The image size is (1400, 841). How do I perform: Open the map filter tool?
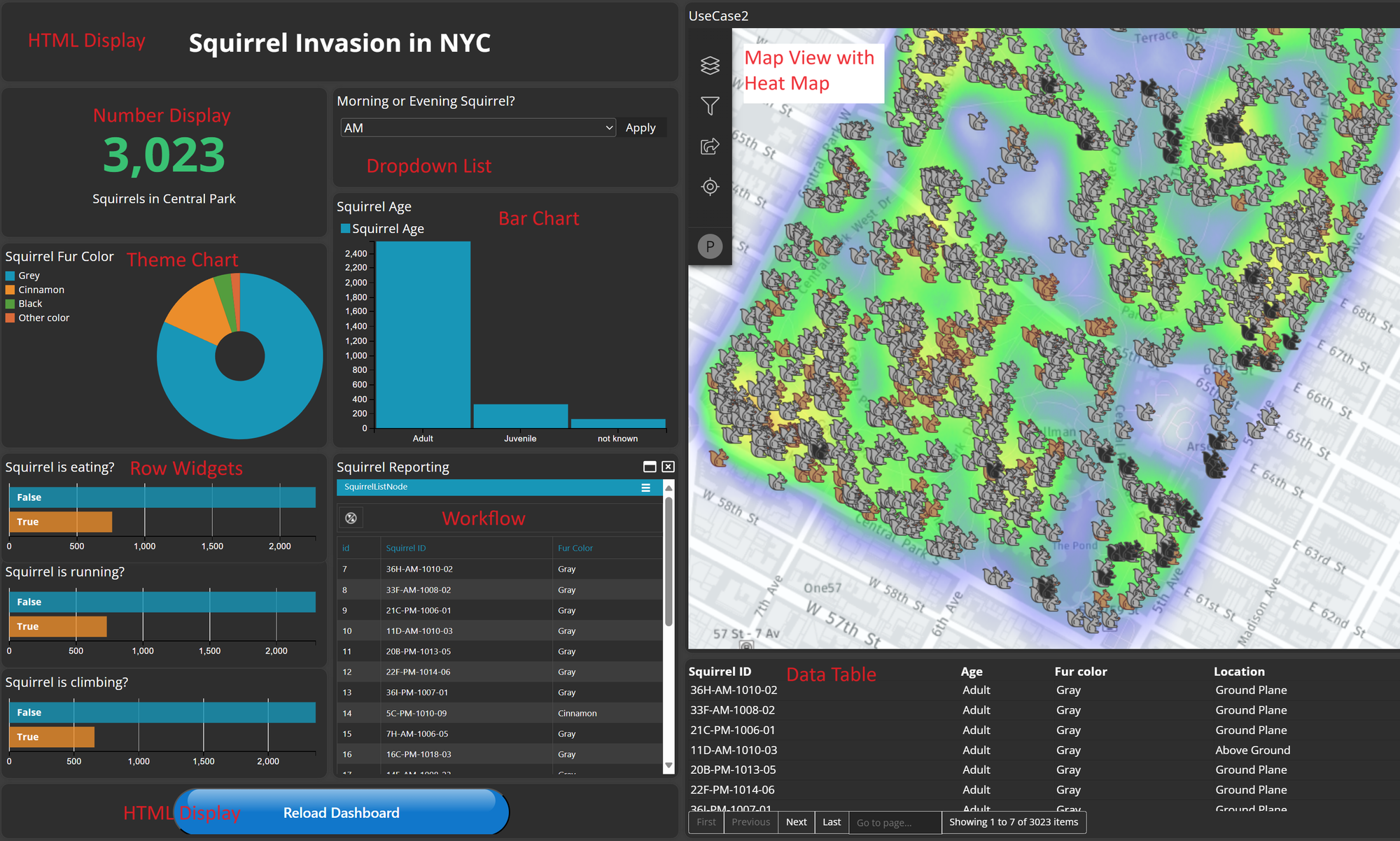tap(710, 106)
